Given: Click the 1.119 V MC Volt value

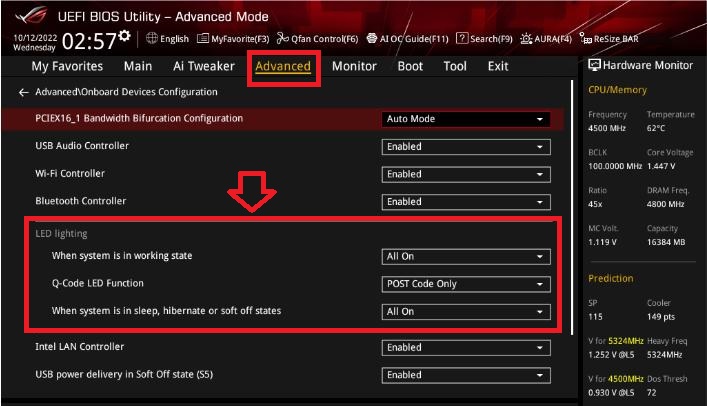Looking at the screenshot, I should 602,242.
